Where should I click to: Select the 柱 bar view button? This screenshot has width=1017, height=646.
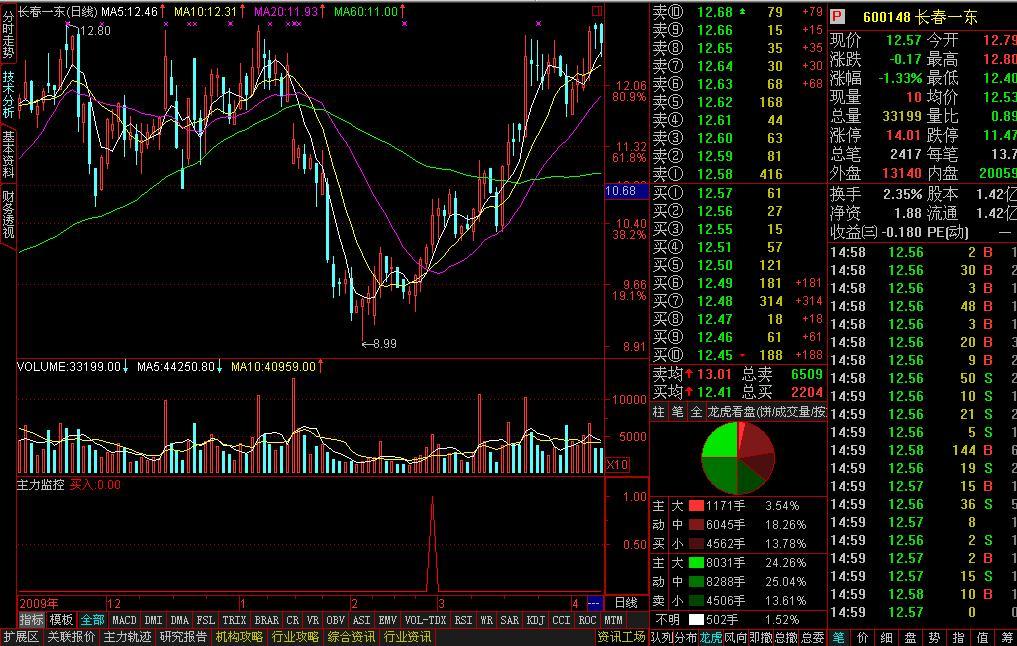tap(659, 412)
